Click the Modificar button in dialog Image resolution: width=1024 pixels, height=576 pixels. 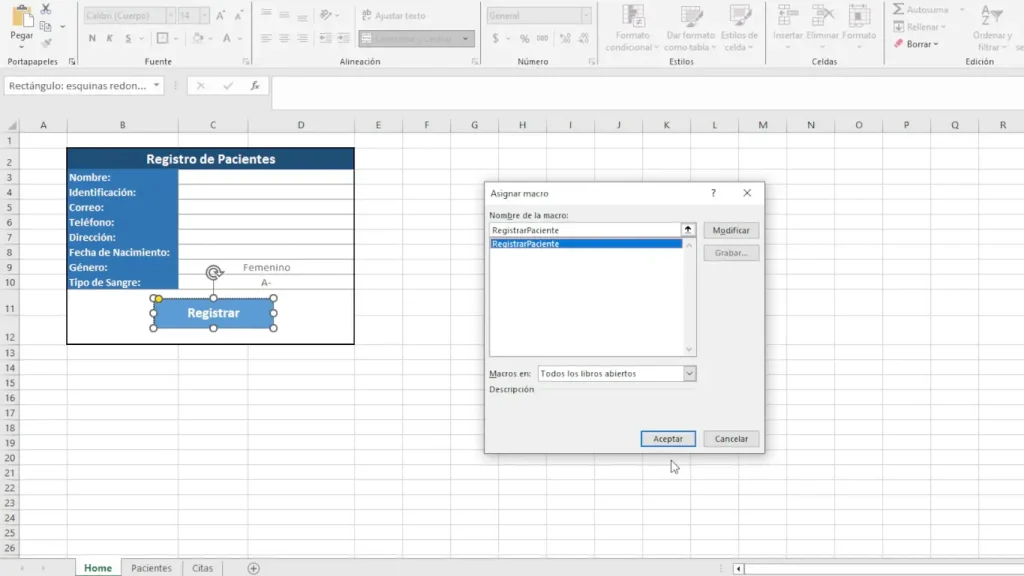coord(731,230)
